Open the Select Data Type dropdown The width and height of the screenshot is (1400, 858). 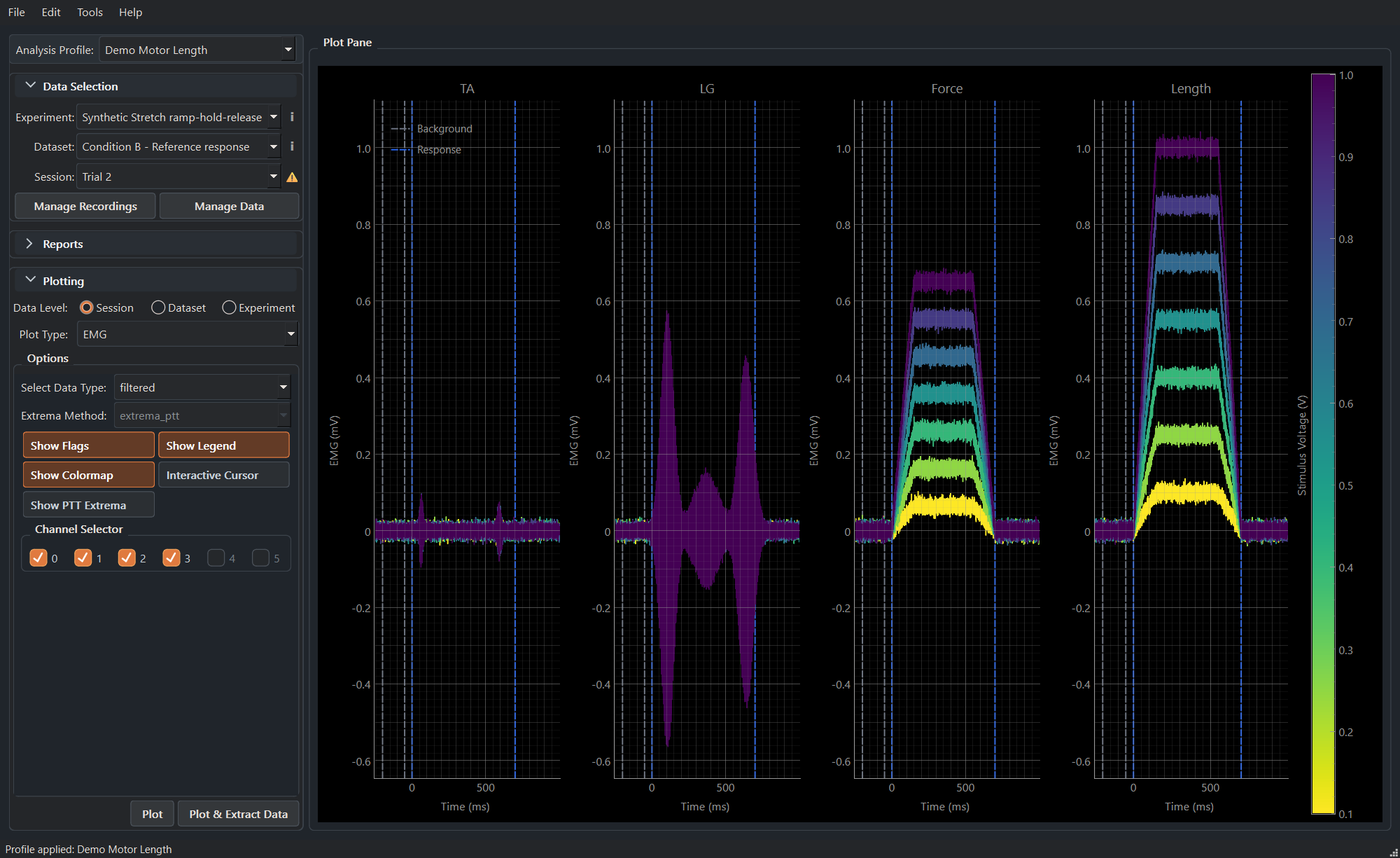point(202,387)
